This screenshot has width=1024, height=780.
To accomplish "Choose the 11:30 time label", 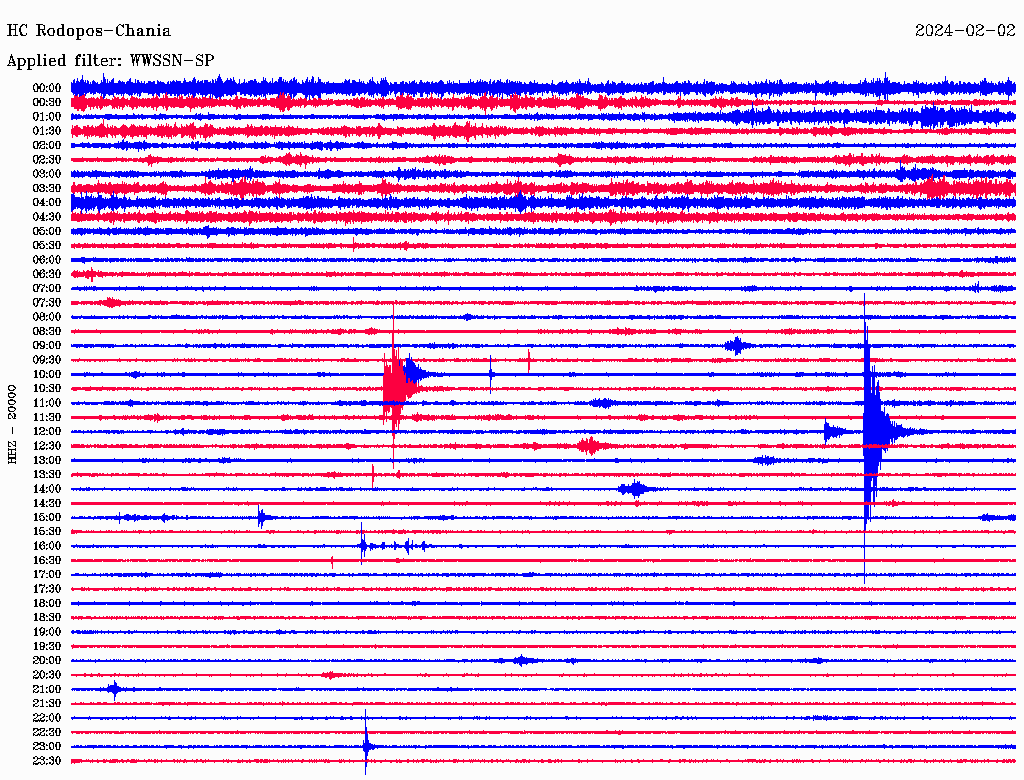I will pos(47,417).
